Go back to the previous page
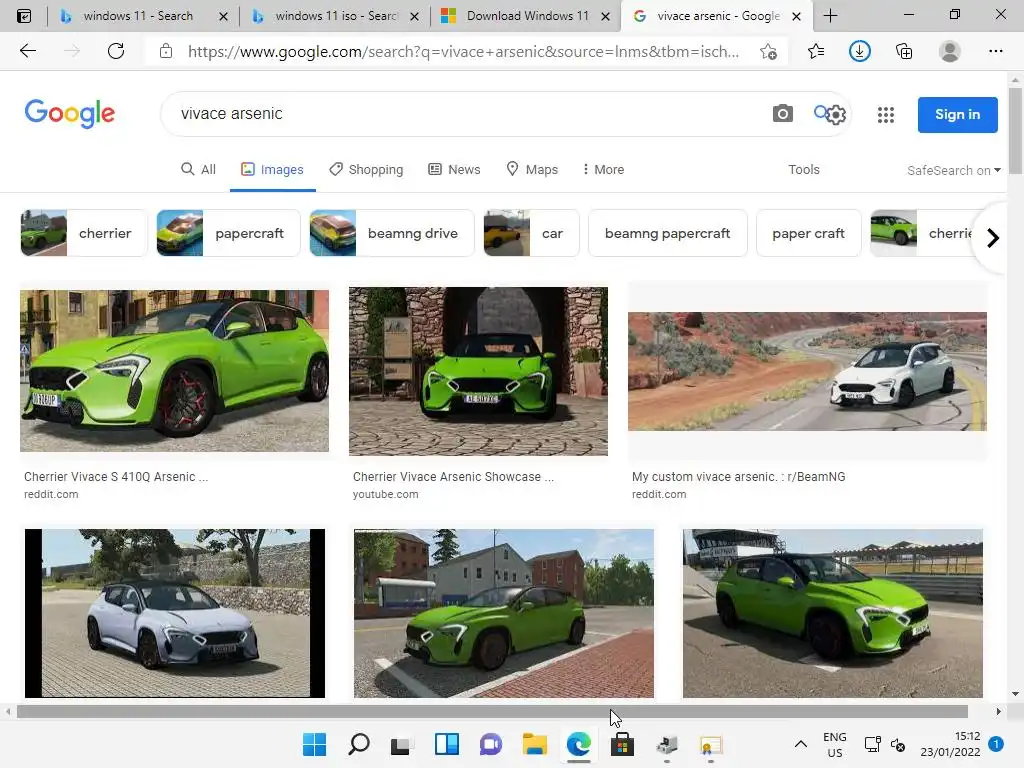 (27, 51)
